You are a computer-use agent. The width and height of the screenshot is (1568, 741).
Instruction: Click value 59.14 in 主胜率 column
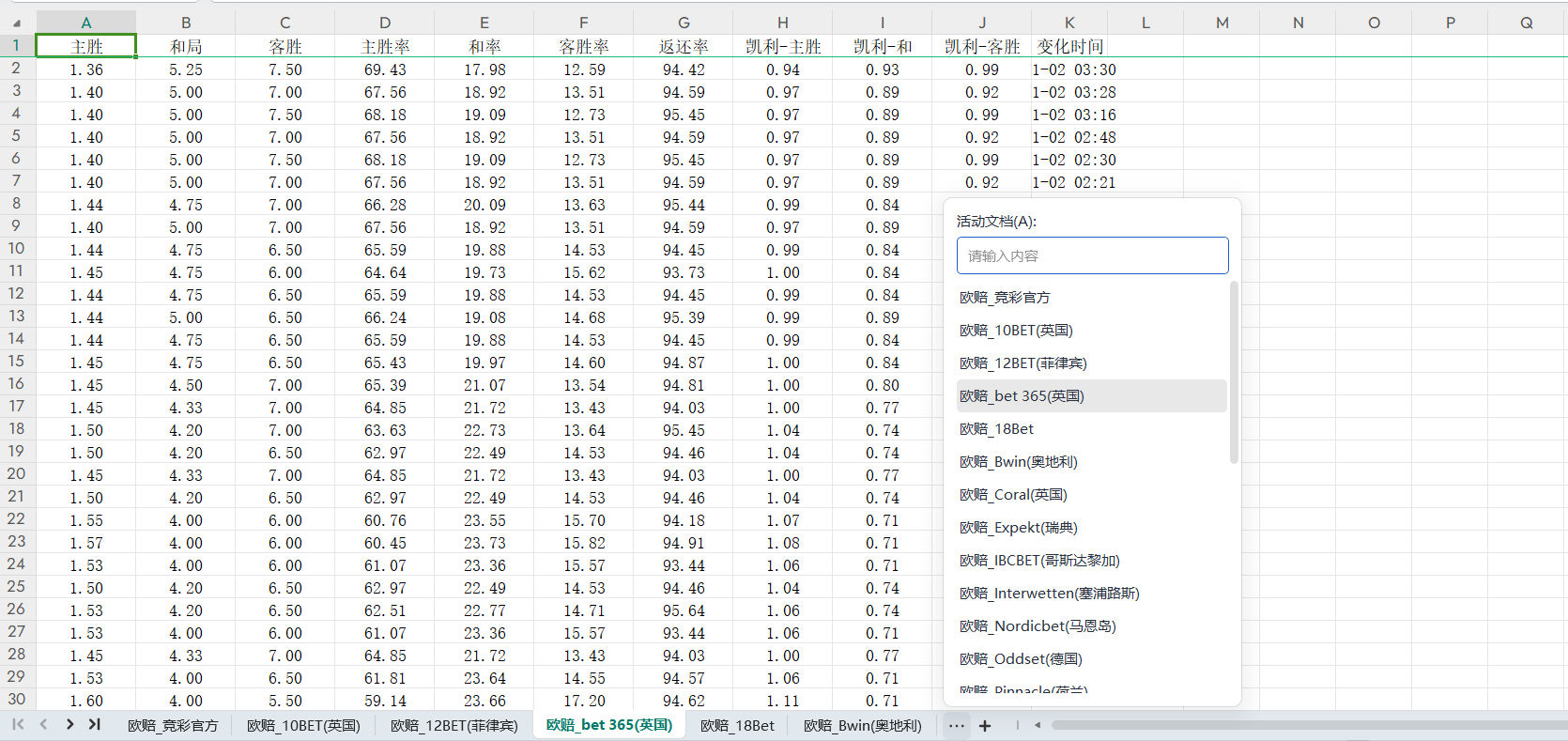pos(385,701)
